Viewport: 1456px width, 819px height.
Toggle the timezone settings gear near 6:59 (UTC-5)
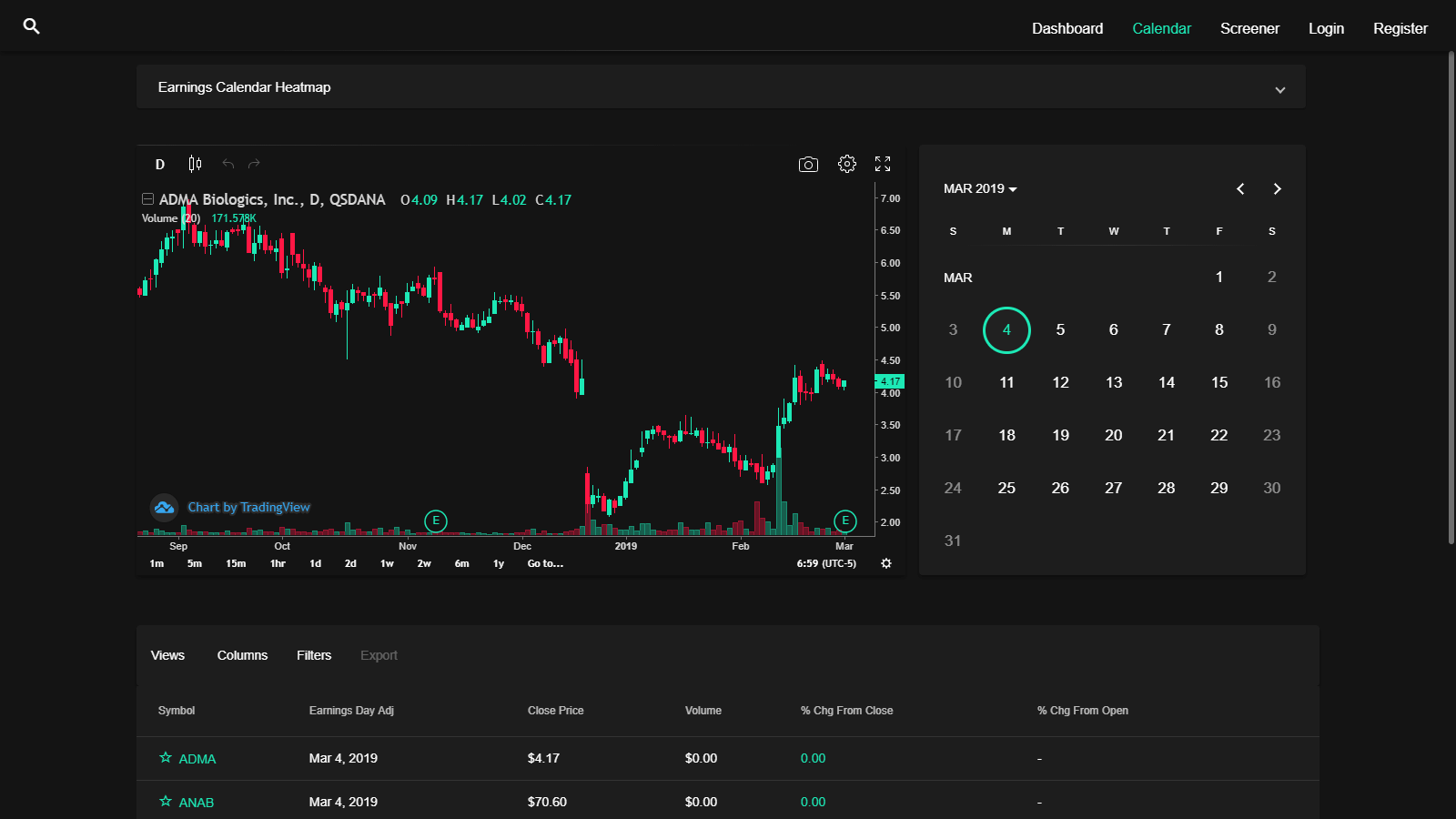[x=885, y=563]
